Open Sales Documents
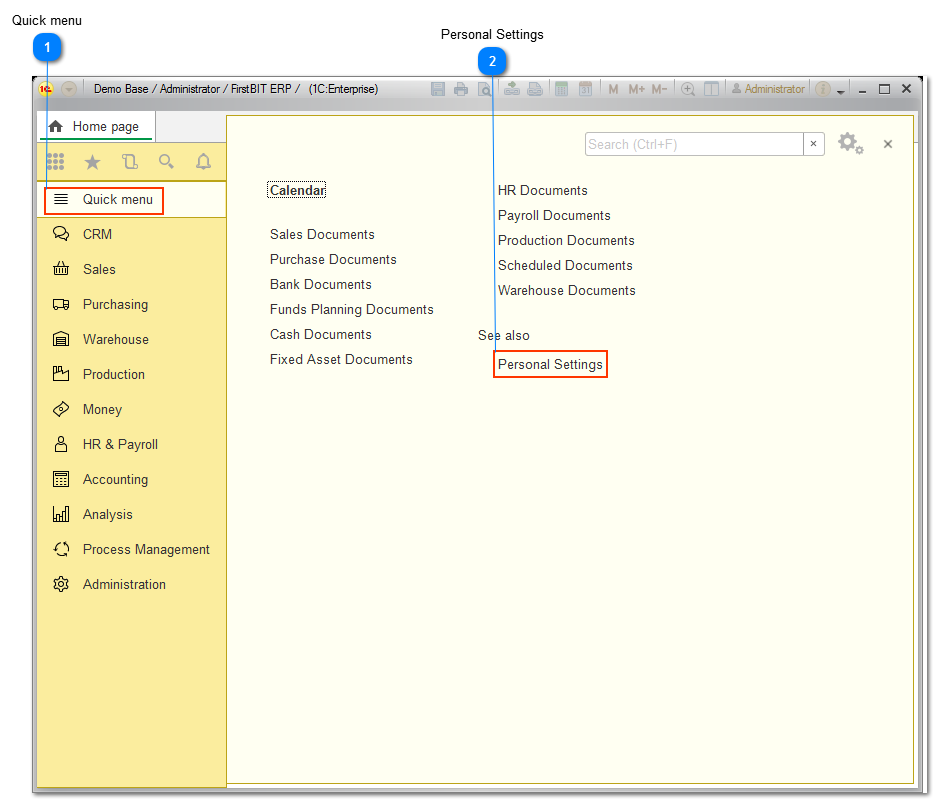The height and width of the screenshot is (802, 936). [322, 235]
